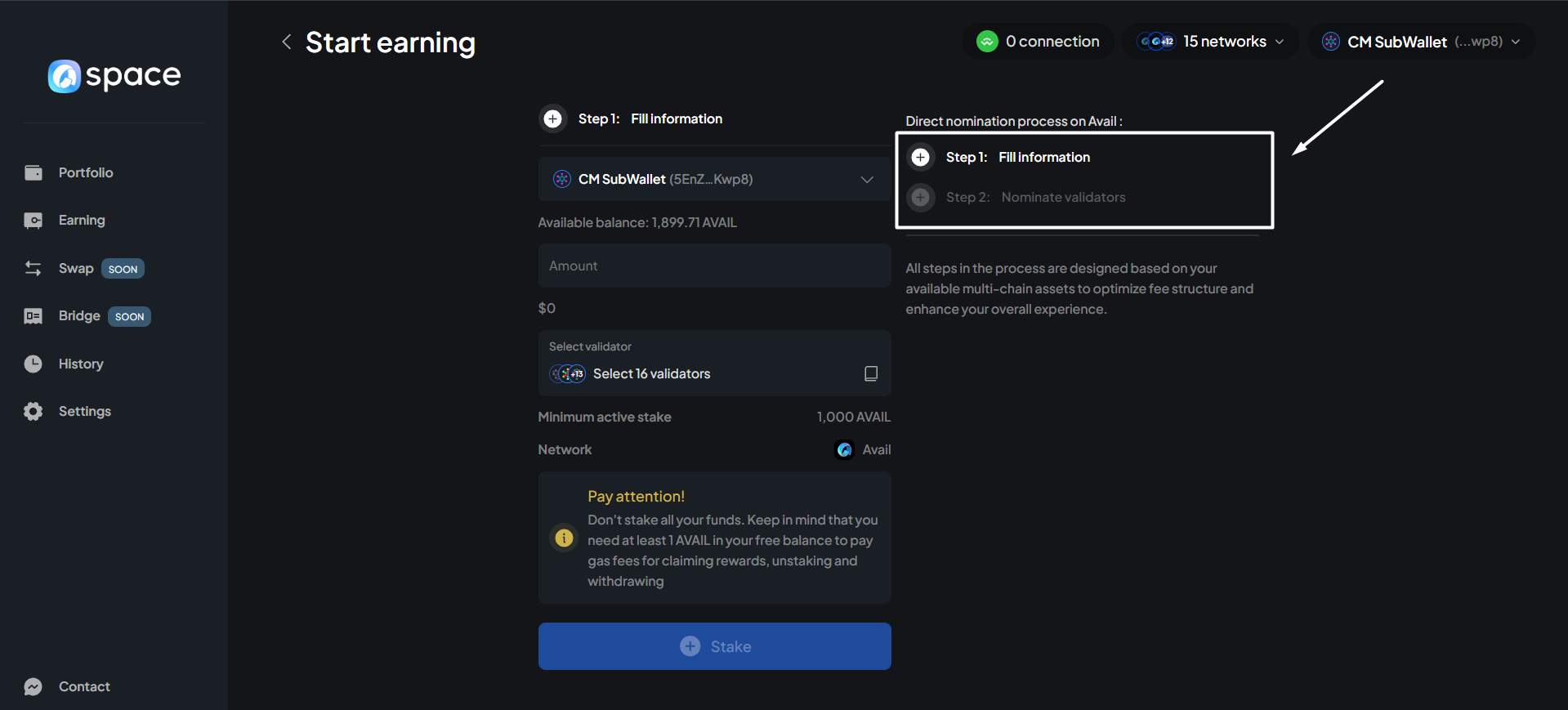Click the History clock icon
This screenshot has height=710, width=1568.
34,364
